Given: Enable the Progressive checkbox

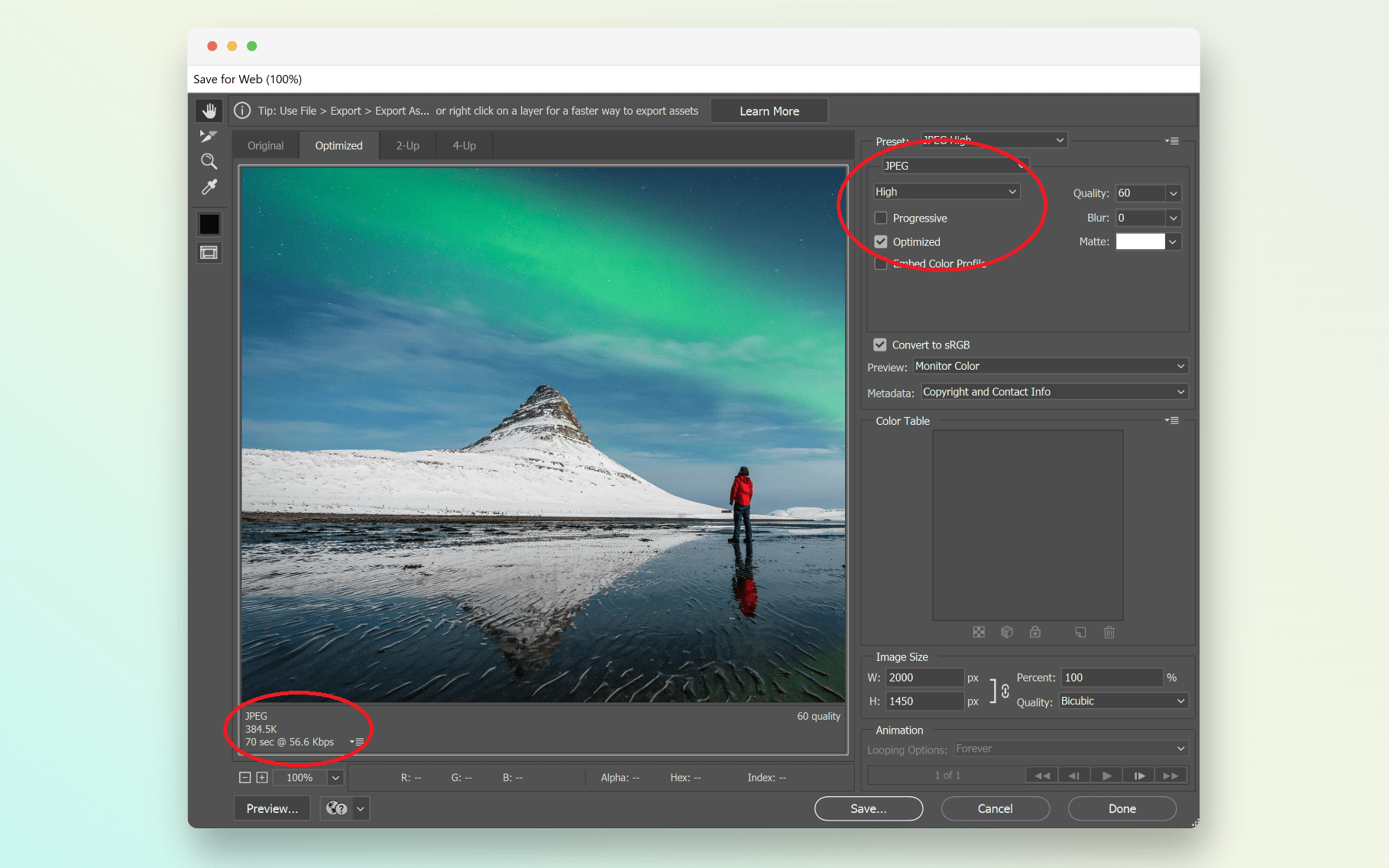Looking at the screenshot, I should coord(881,219).
